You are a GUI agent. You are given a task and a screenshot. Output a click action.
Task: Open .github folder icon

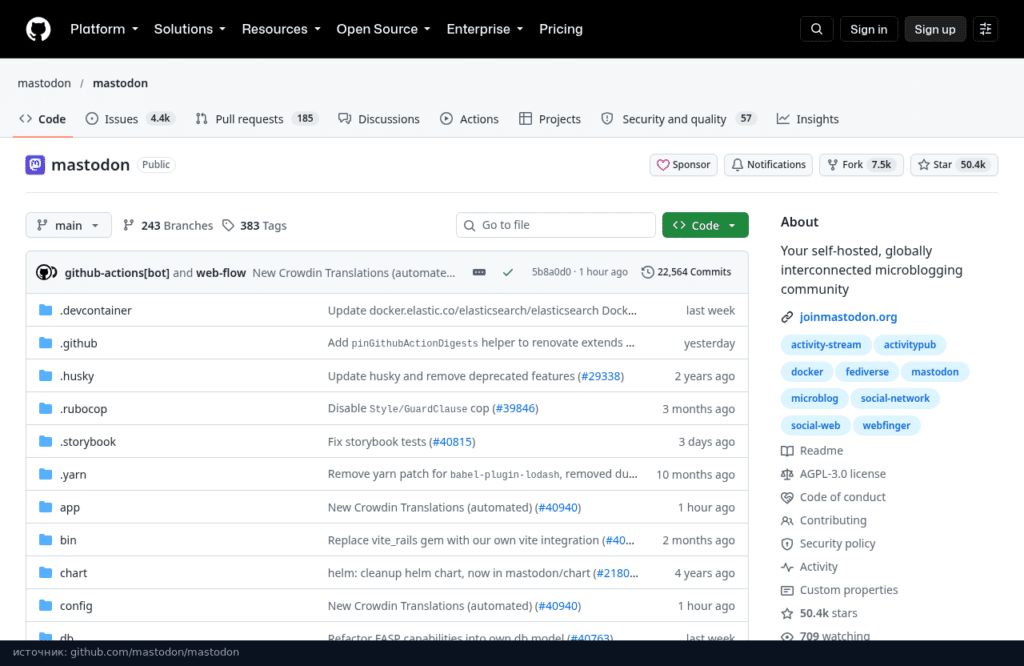point(45,343)
